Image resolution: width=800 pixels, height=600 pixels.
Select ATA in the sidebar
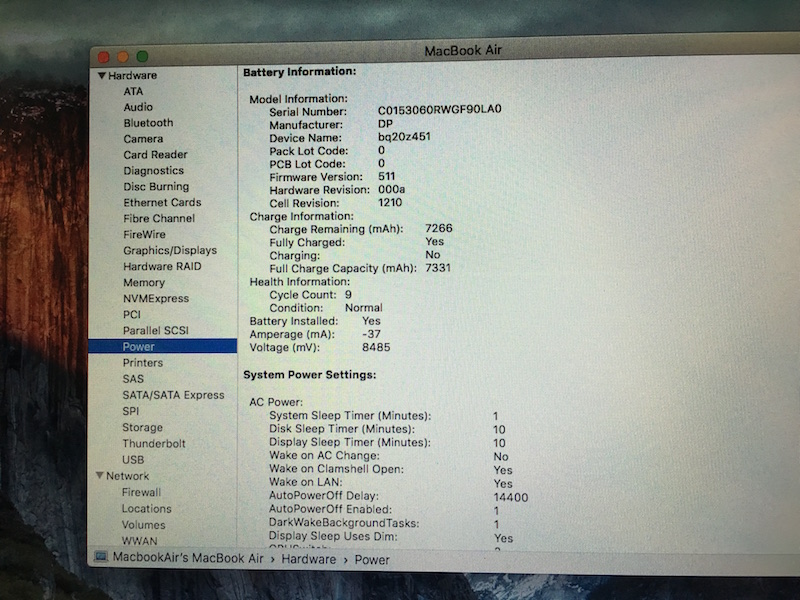tap(133, 91)
